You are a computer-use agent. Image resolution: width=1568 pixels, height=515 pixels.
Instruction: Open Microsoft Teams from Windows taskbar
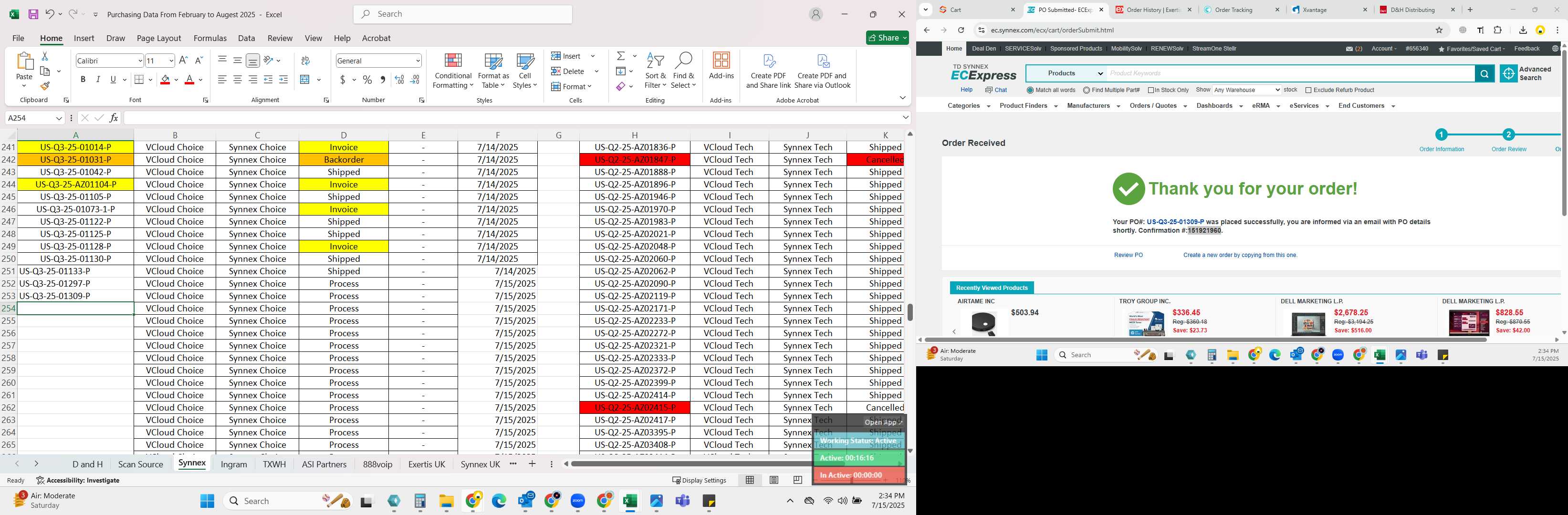(683, 501)
